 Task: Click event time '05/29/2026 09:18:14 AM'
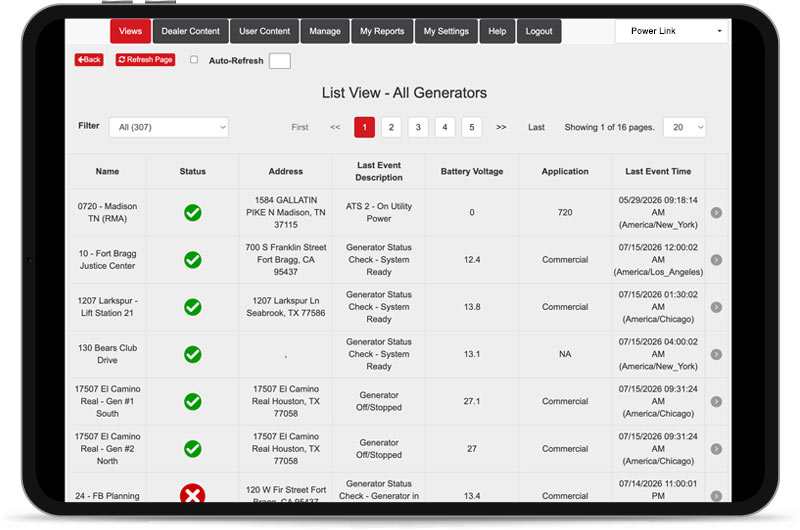(x=658, y=206)
